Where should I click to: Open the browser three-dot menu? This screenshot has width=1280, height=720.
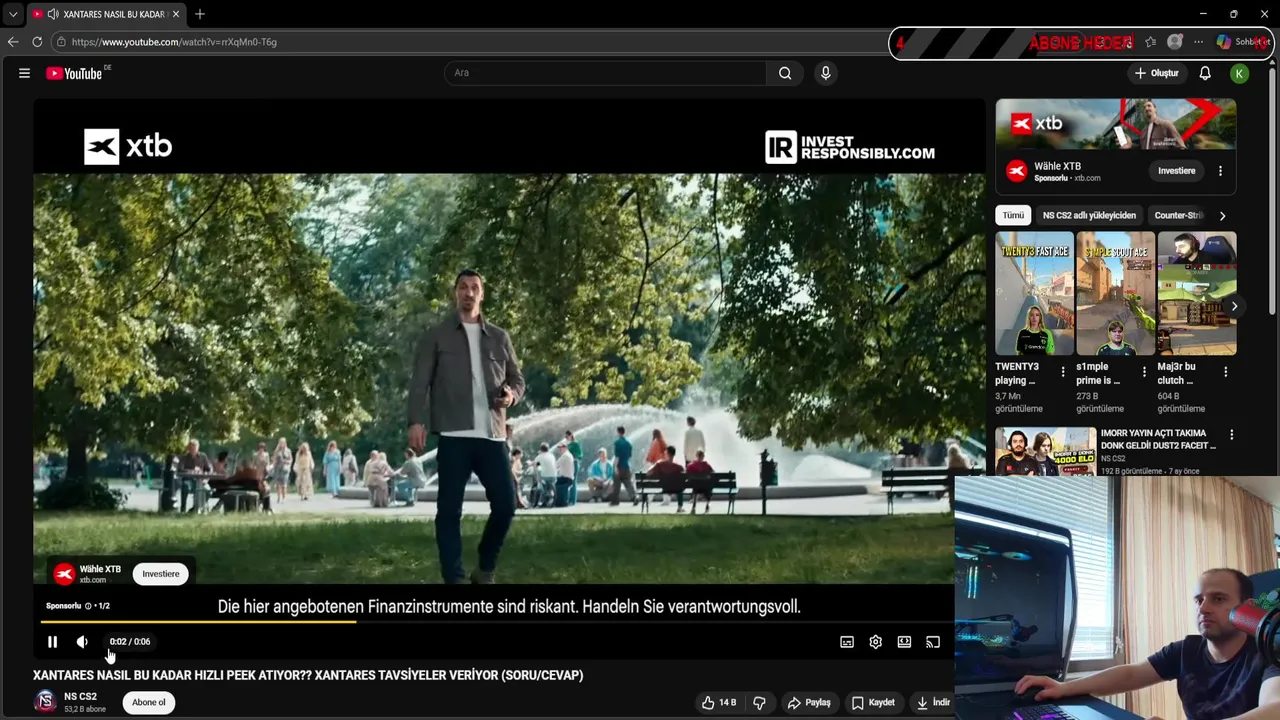click(1198, 42)
